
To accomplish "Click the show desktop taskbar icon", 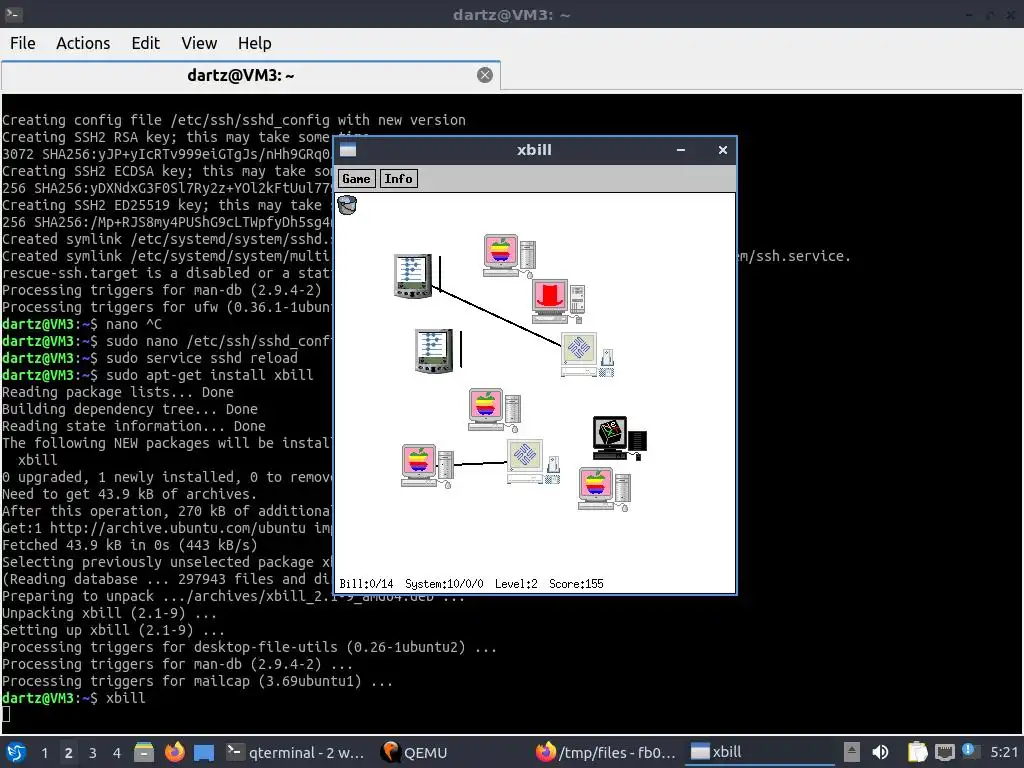I will (204, 752).
